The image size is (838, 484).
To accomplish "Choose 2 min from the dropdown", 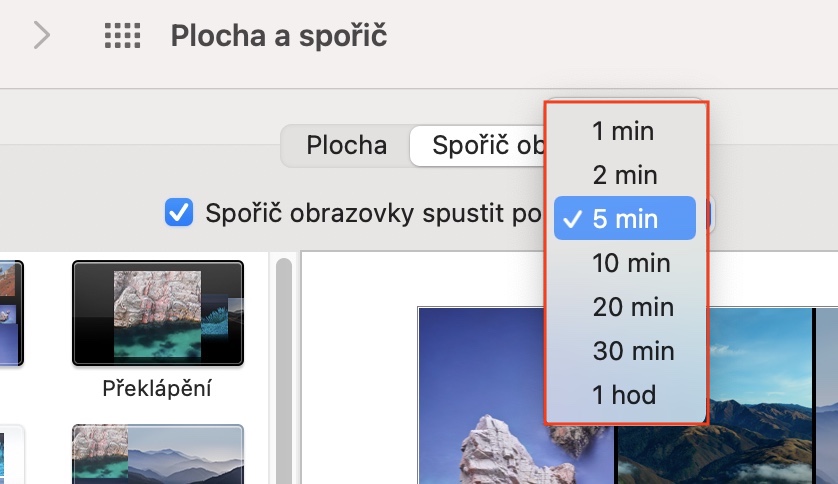I will (625, 175).
